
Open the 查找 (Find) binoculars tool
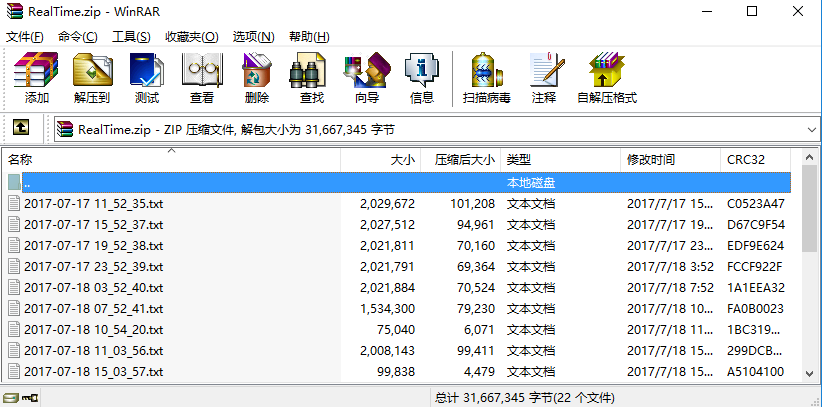pyautogui.click(x=312, y=78)
